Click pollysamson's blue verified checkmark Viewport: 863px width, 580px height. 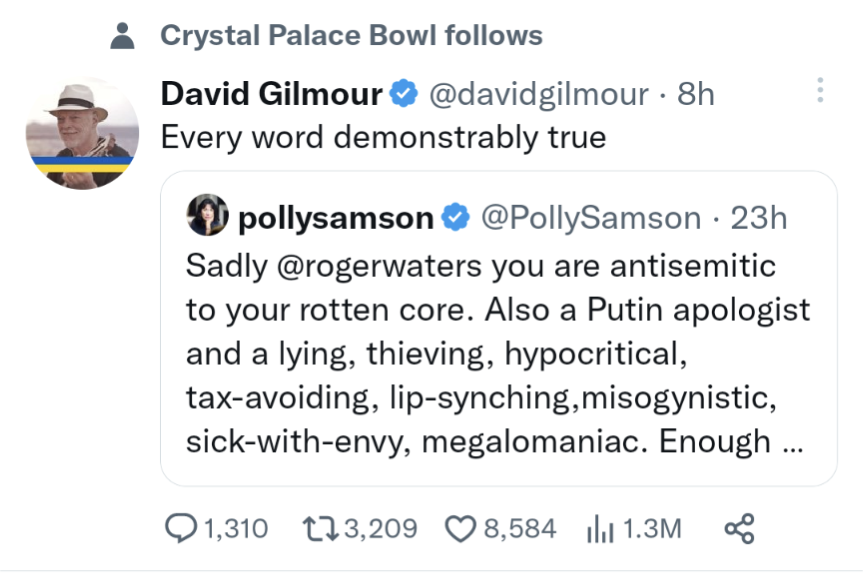tap(456, 217)
